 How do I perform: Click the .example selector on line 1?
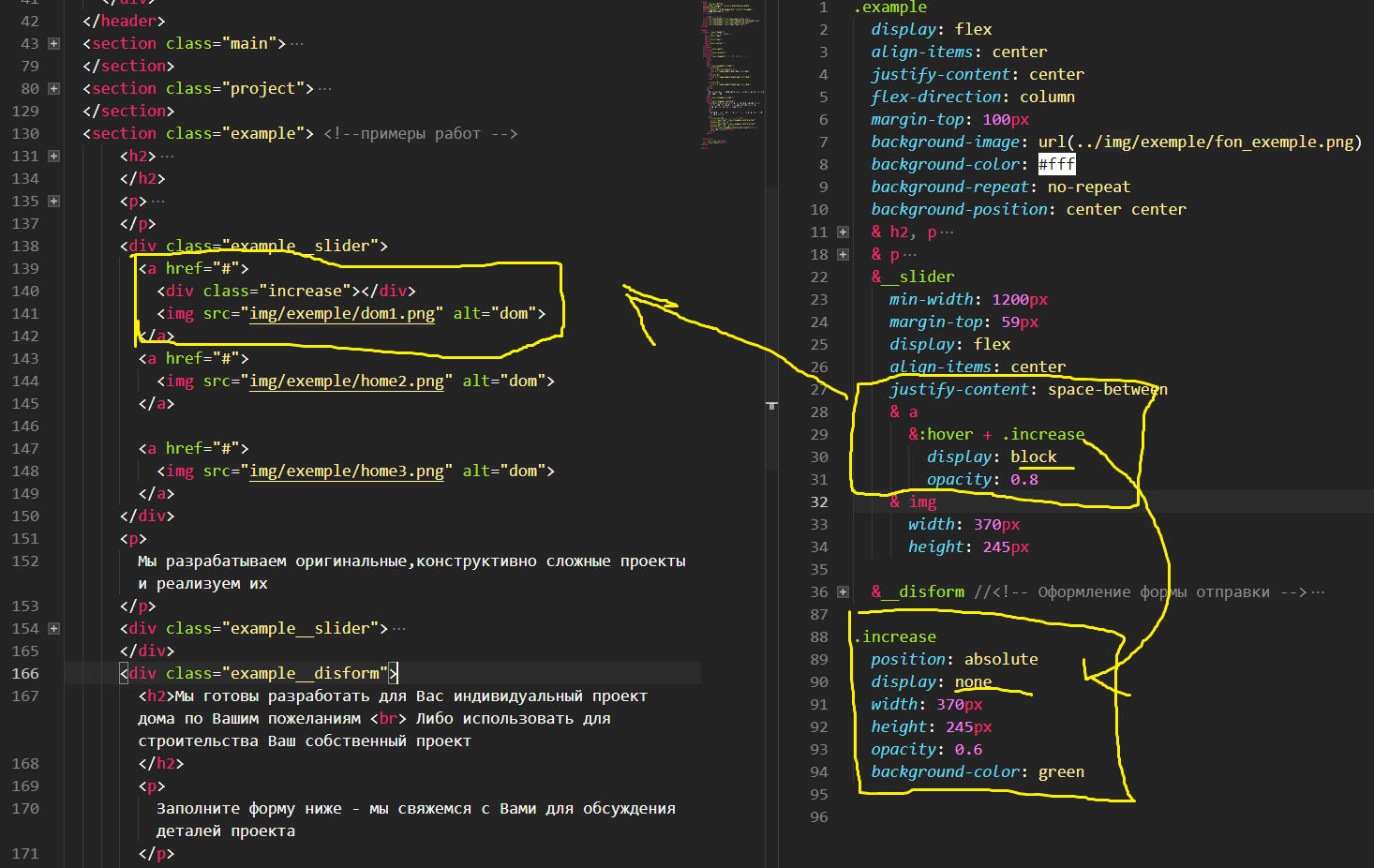pos(890,7)
